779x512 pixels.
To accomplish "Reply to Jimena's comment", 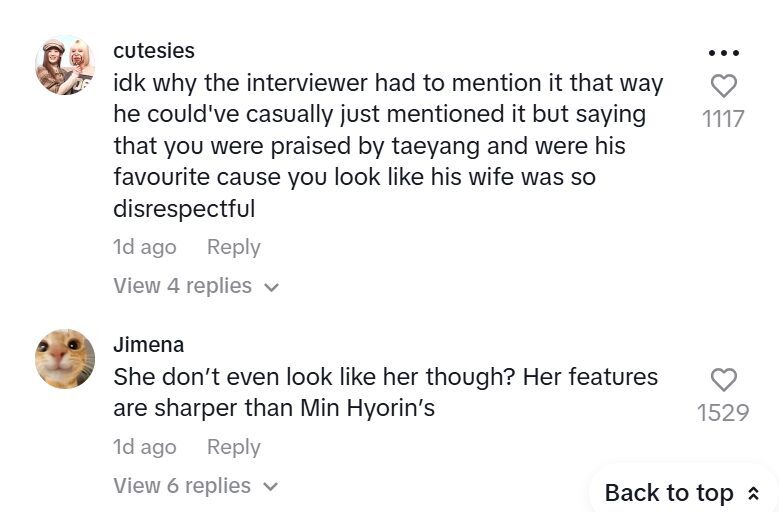I will (233, 447).
